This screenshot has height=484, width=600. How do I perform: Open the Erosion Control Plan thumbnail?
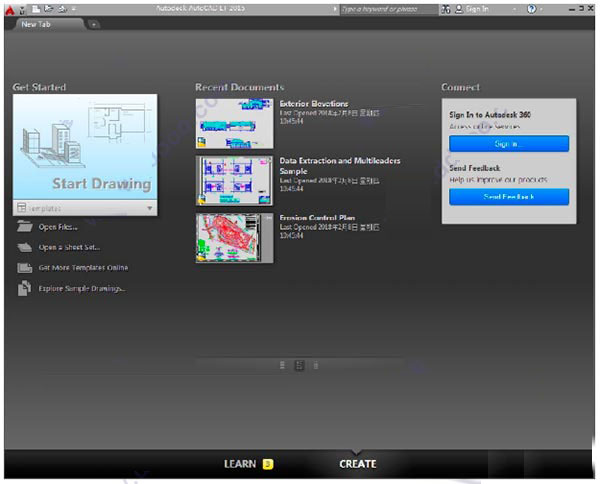coord(235,238)
